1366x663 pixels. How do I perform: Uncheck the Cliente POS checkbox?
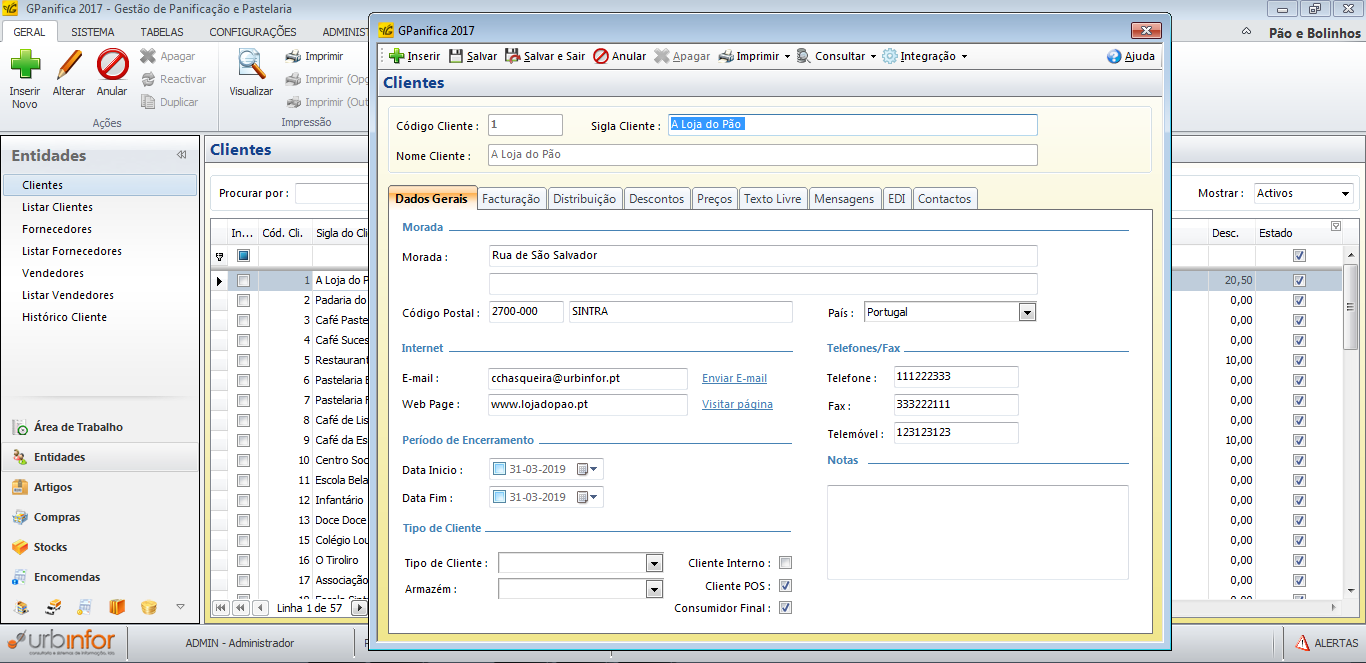click(x=785, y=586)
